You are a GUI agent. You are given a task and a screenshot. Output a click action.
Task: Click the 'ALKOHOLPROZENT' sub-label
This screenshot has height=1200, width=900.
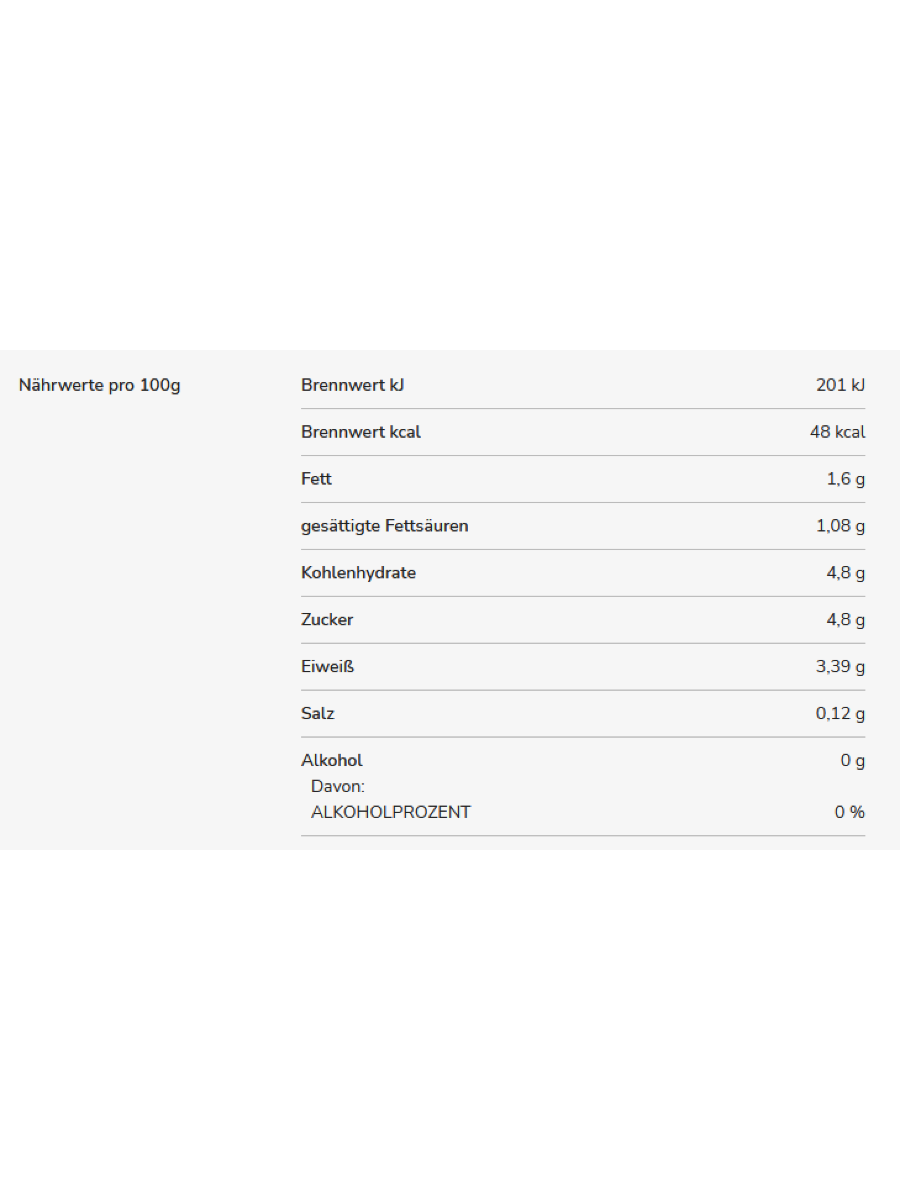tap(390, 812)
